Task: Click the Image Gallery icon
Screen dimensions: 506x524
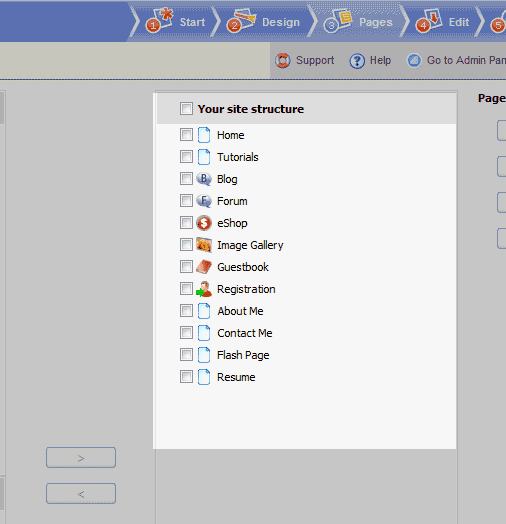Action: tap(204, 245)
